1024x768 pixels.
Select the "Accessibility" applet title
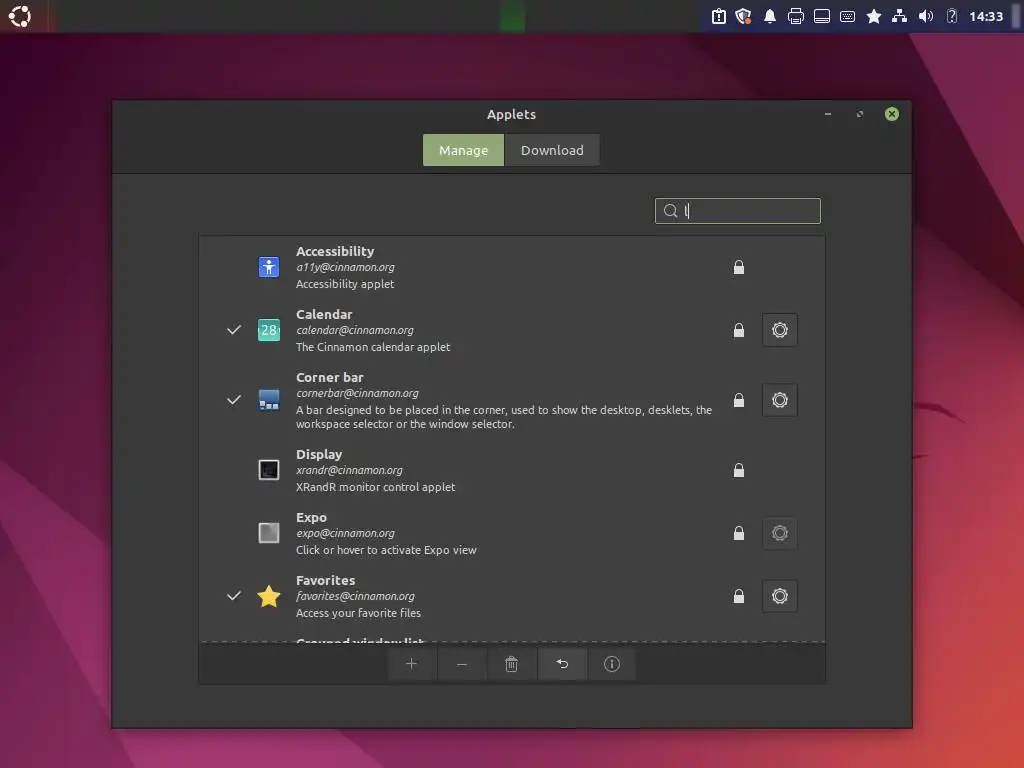[x=335, y=251]
